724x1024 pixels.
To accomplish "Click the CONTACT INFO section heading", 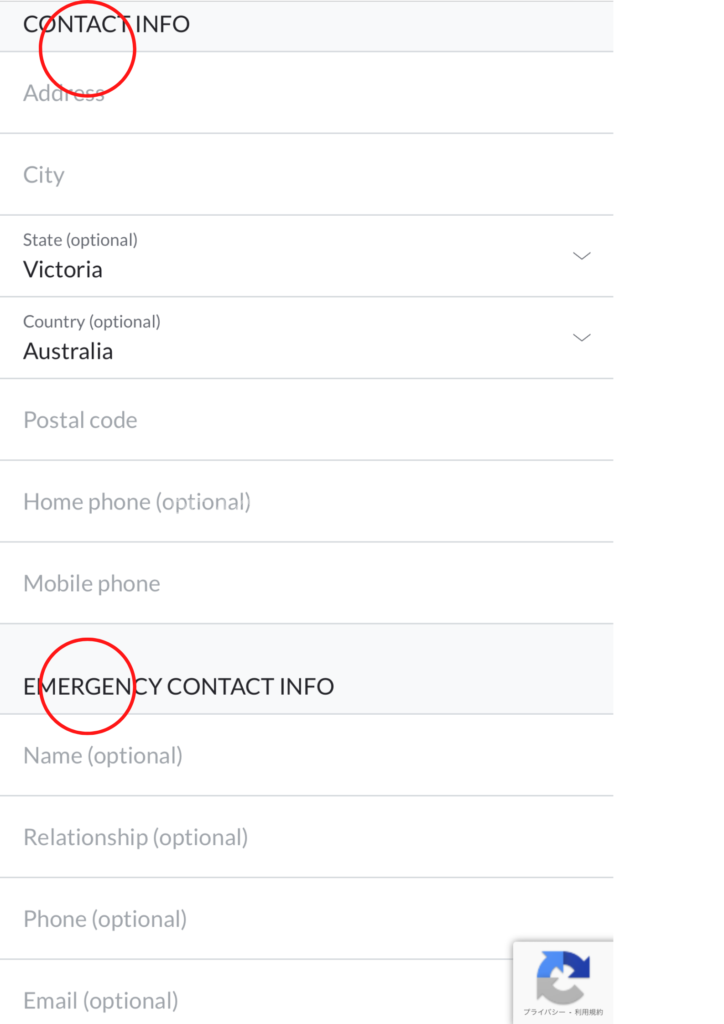I will click(x=106, y=24).
